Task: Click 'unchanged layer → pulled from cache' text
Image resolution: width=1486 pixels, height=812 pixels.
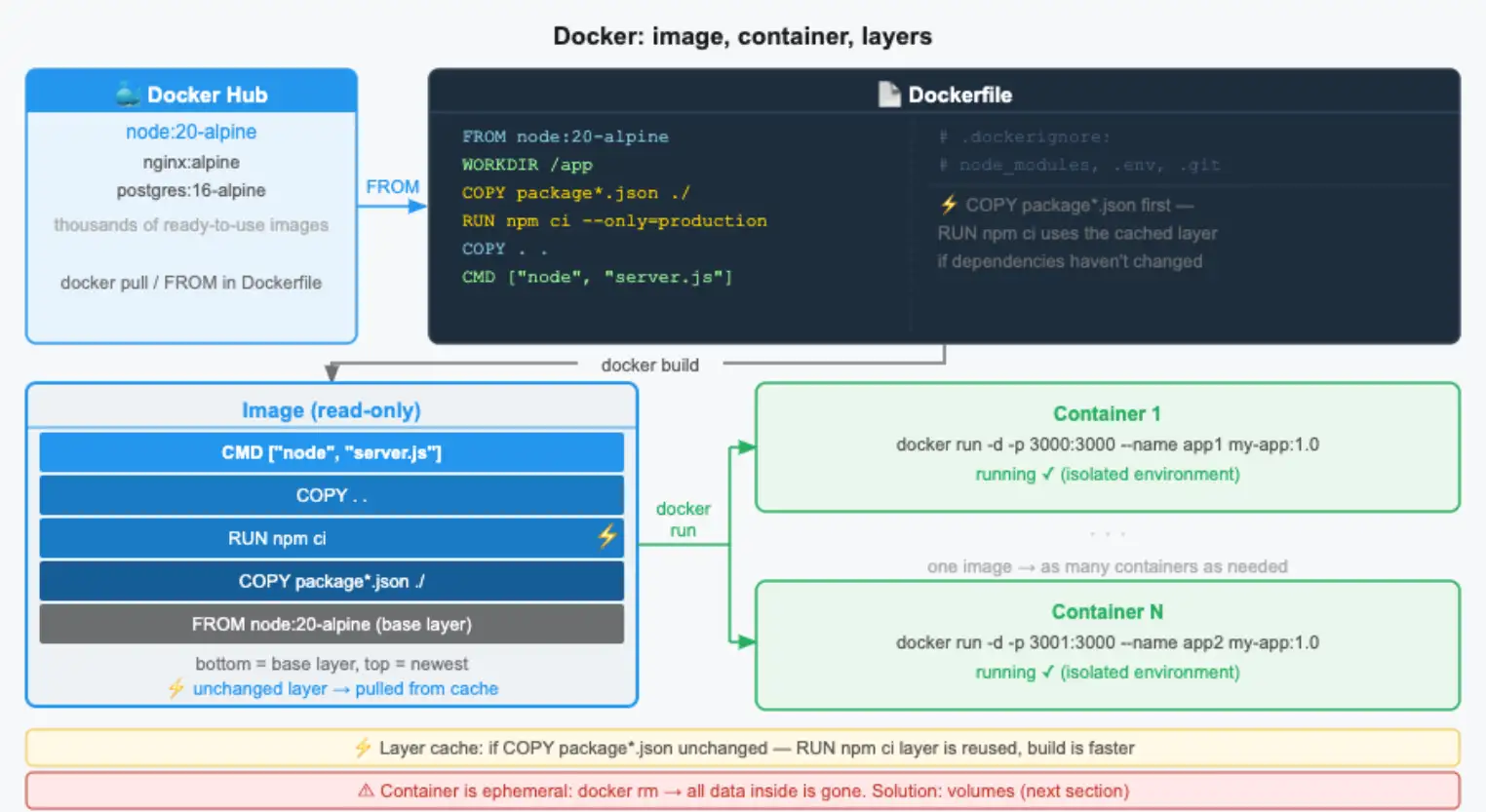Action: point(345,688)
